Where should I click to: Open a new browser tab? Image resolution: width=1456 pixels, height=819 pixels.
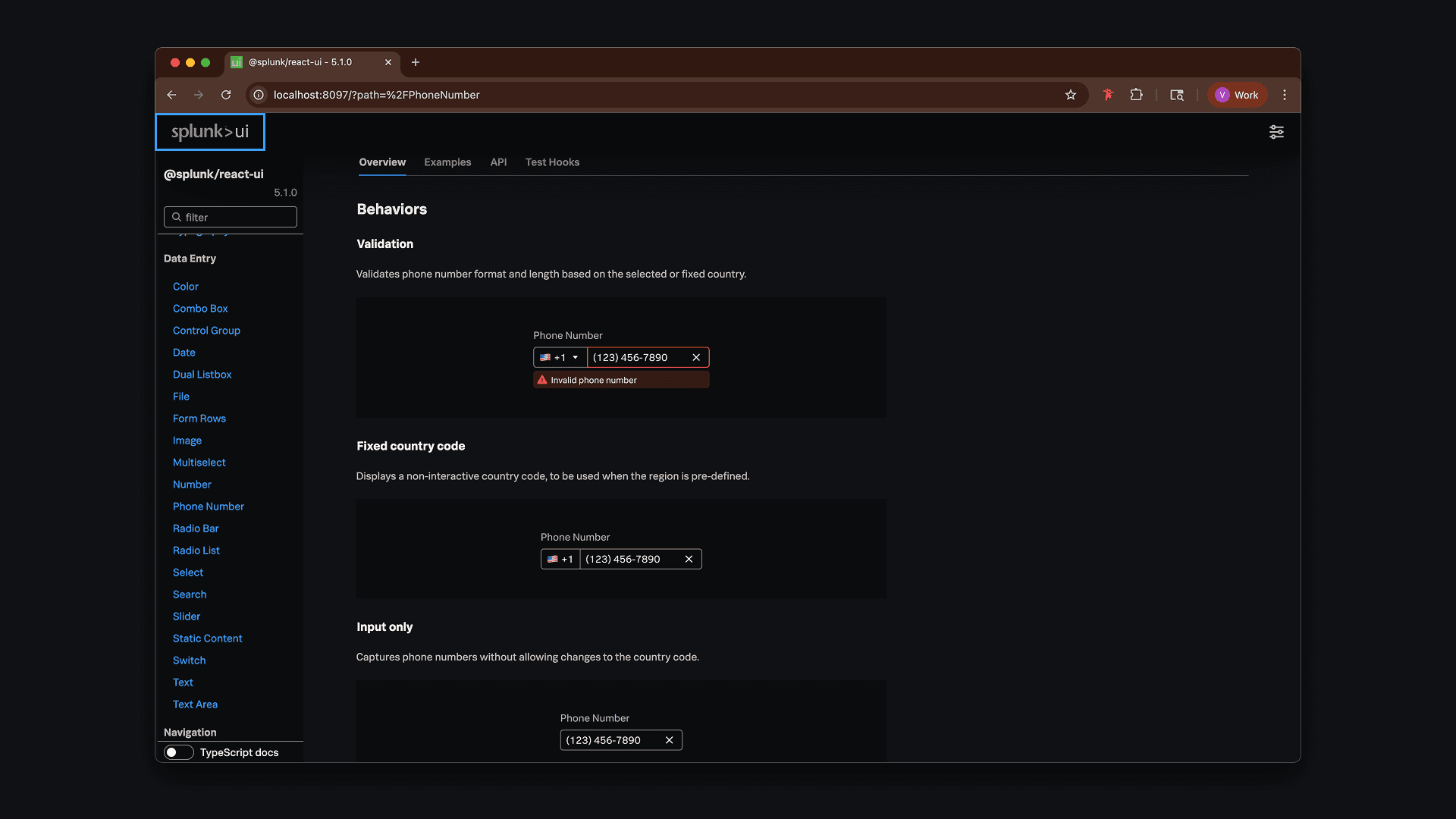(x=416, y=62)
